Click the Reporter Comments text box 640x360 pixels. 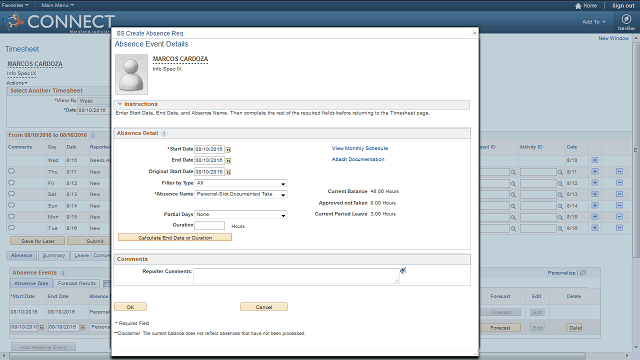pyautogui.click(x=296, y=276)
